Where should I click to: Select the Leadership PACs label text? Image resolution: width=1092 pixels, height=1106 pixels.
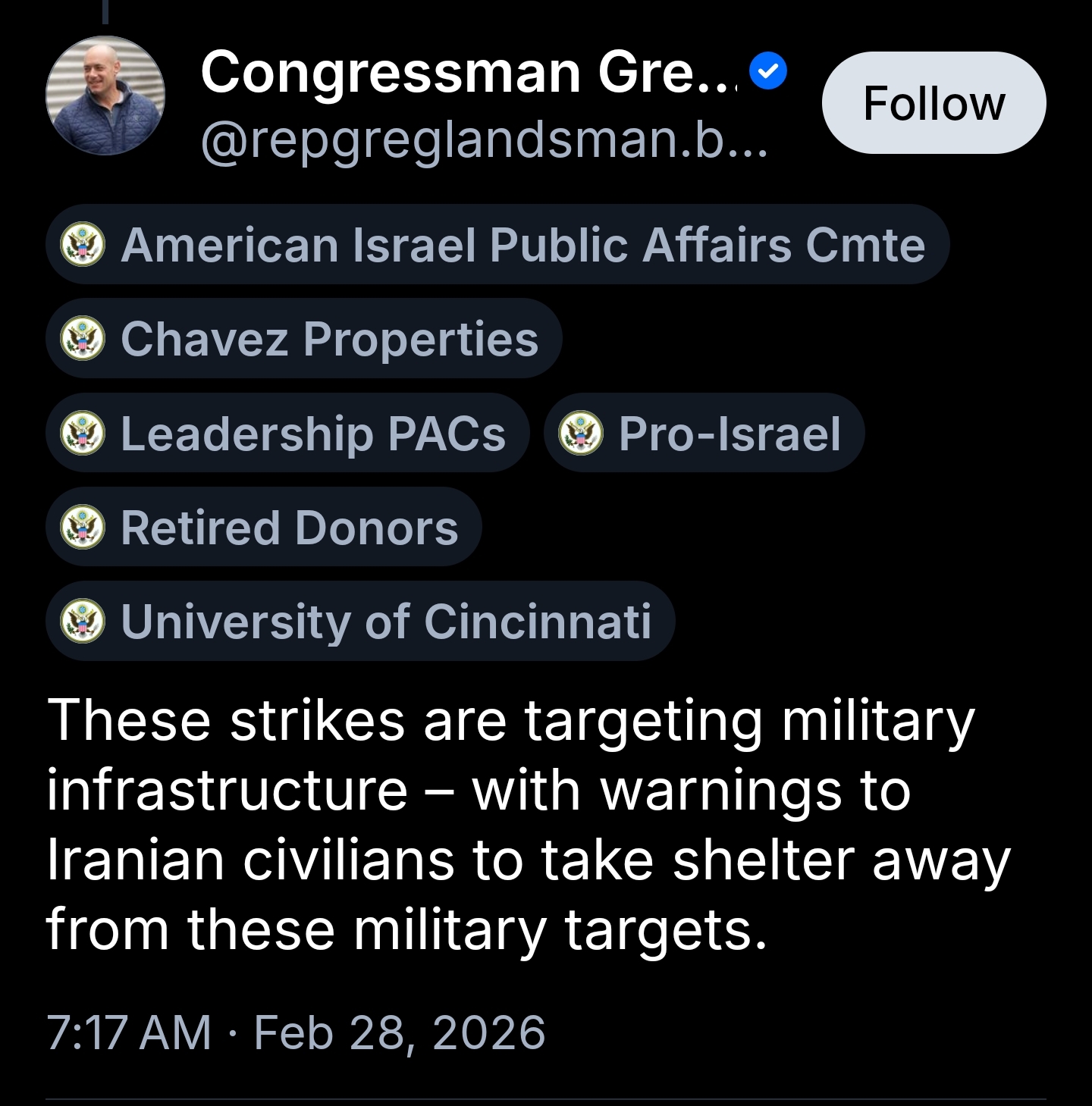coord(312,434)
